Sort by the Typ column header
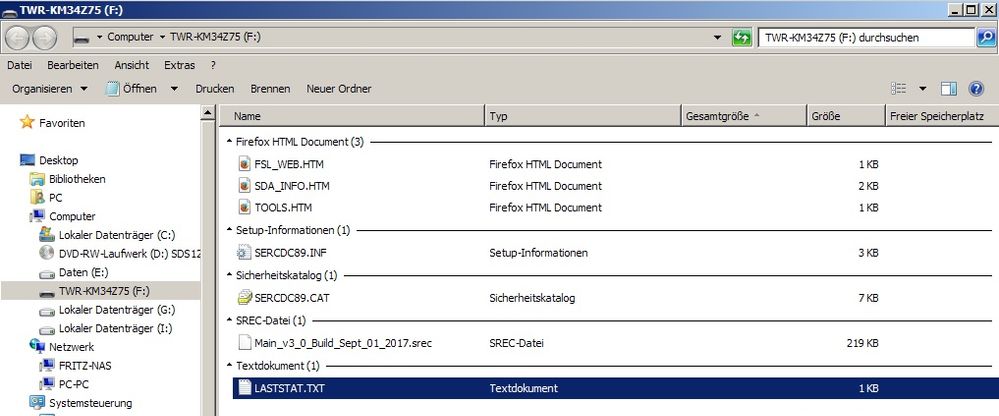 point(583,116)
